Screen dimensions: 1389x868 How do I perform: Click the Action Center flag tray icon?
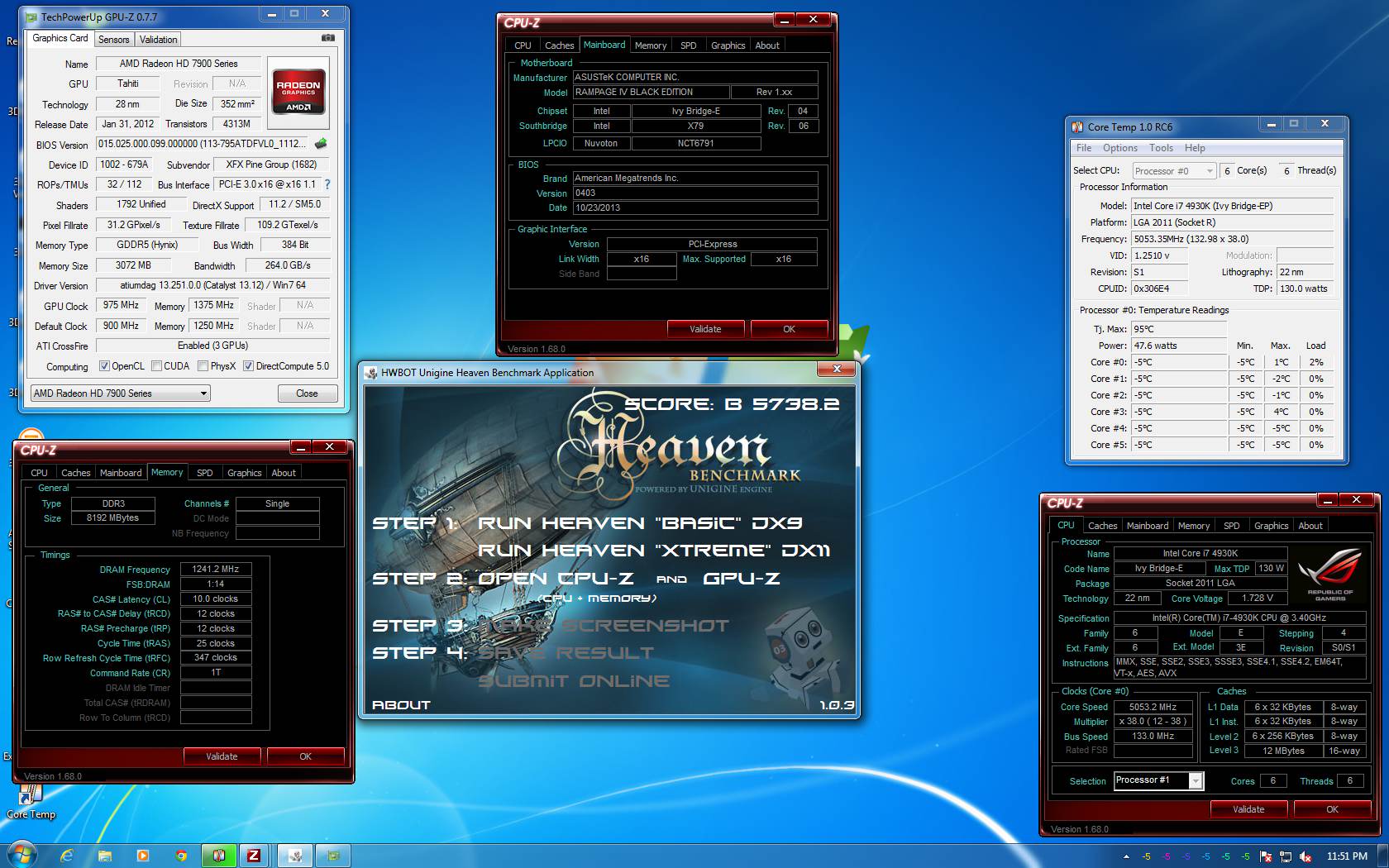[1266, 856]
